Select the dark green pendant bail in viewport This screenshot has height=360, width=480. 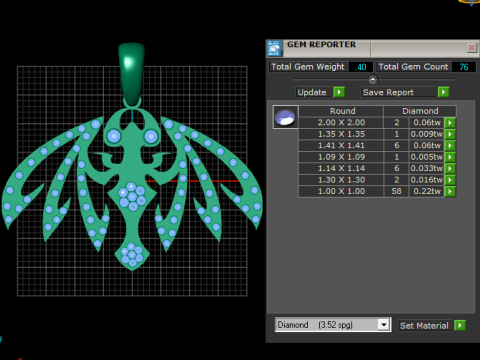[x=131, y=74]
